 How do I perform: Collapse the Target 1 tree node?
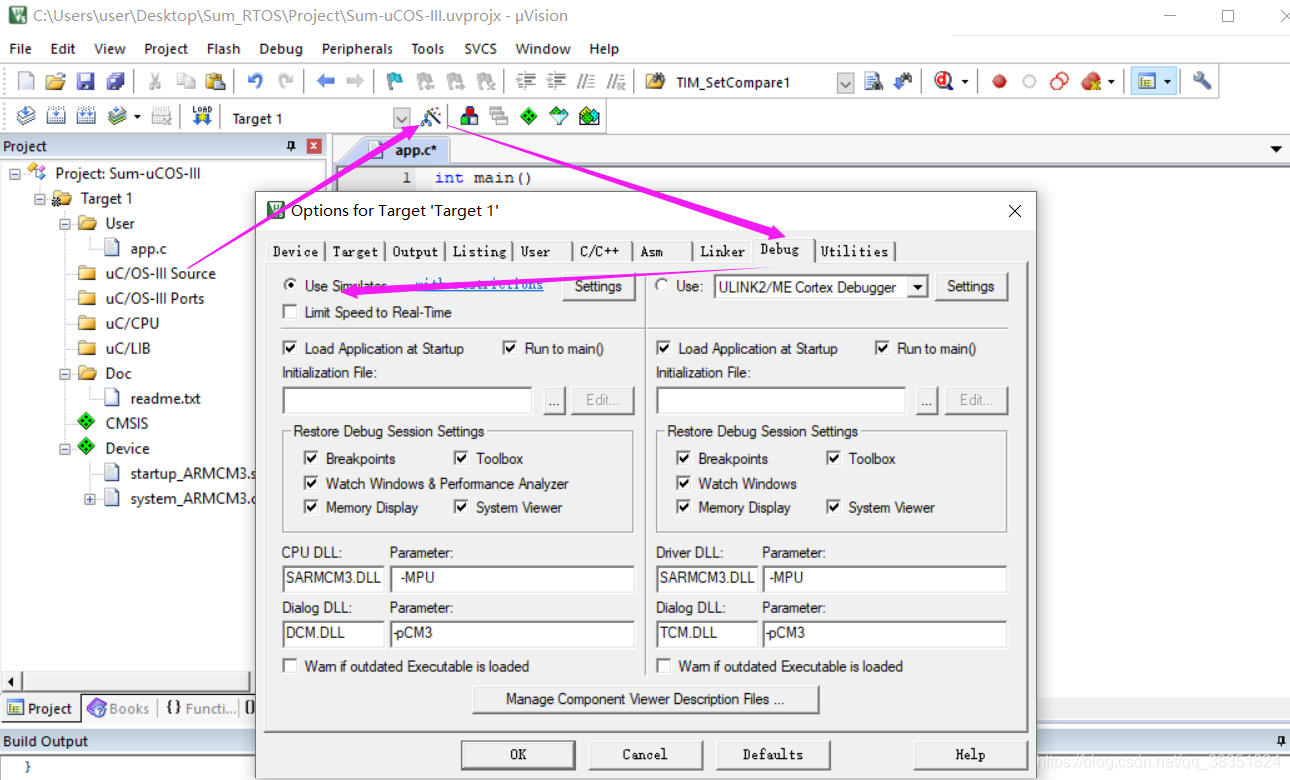[x=40, y=198]
